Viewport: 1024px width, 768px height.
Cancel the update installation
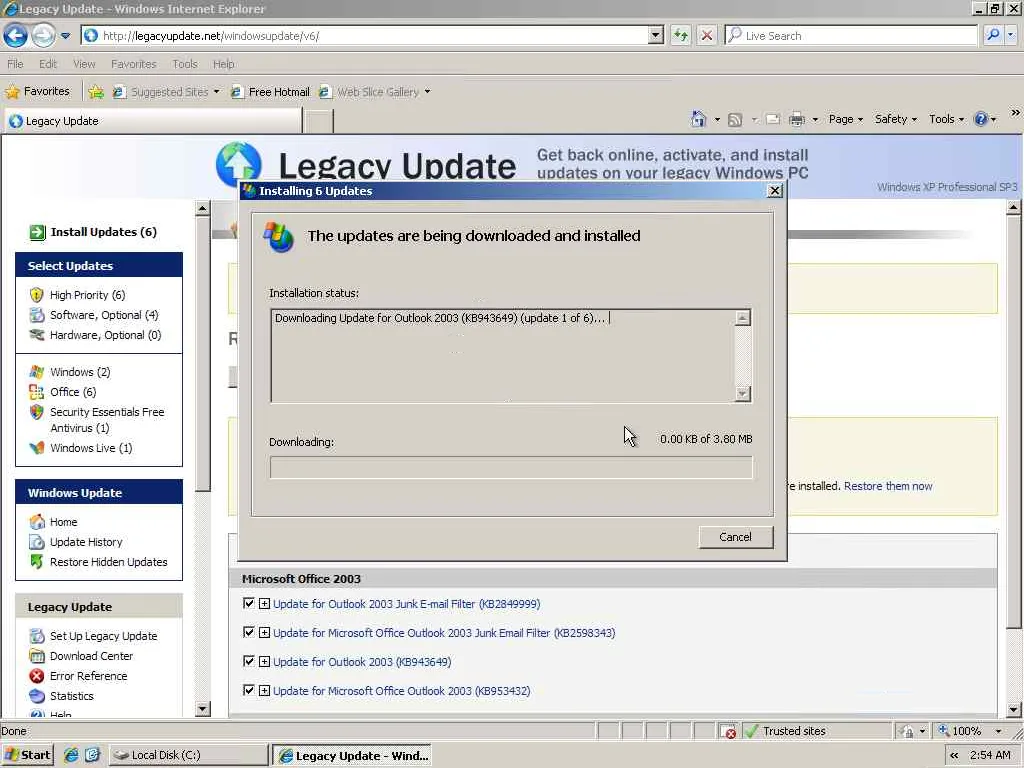point(735,537)
